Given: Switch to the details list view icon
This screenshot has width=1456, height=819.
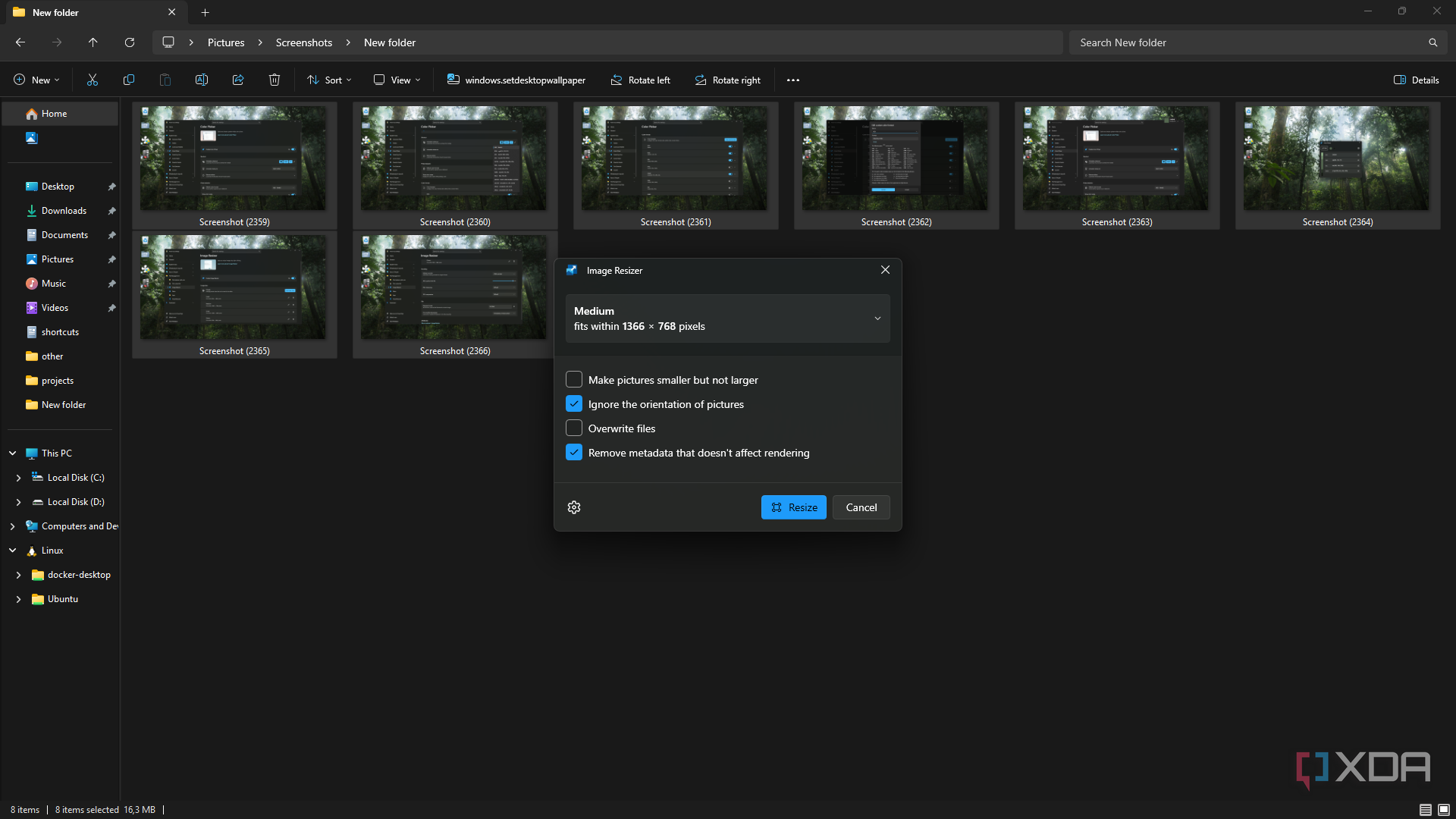Looking at the screenshot, I should [x=1425, y=810].
